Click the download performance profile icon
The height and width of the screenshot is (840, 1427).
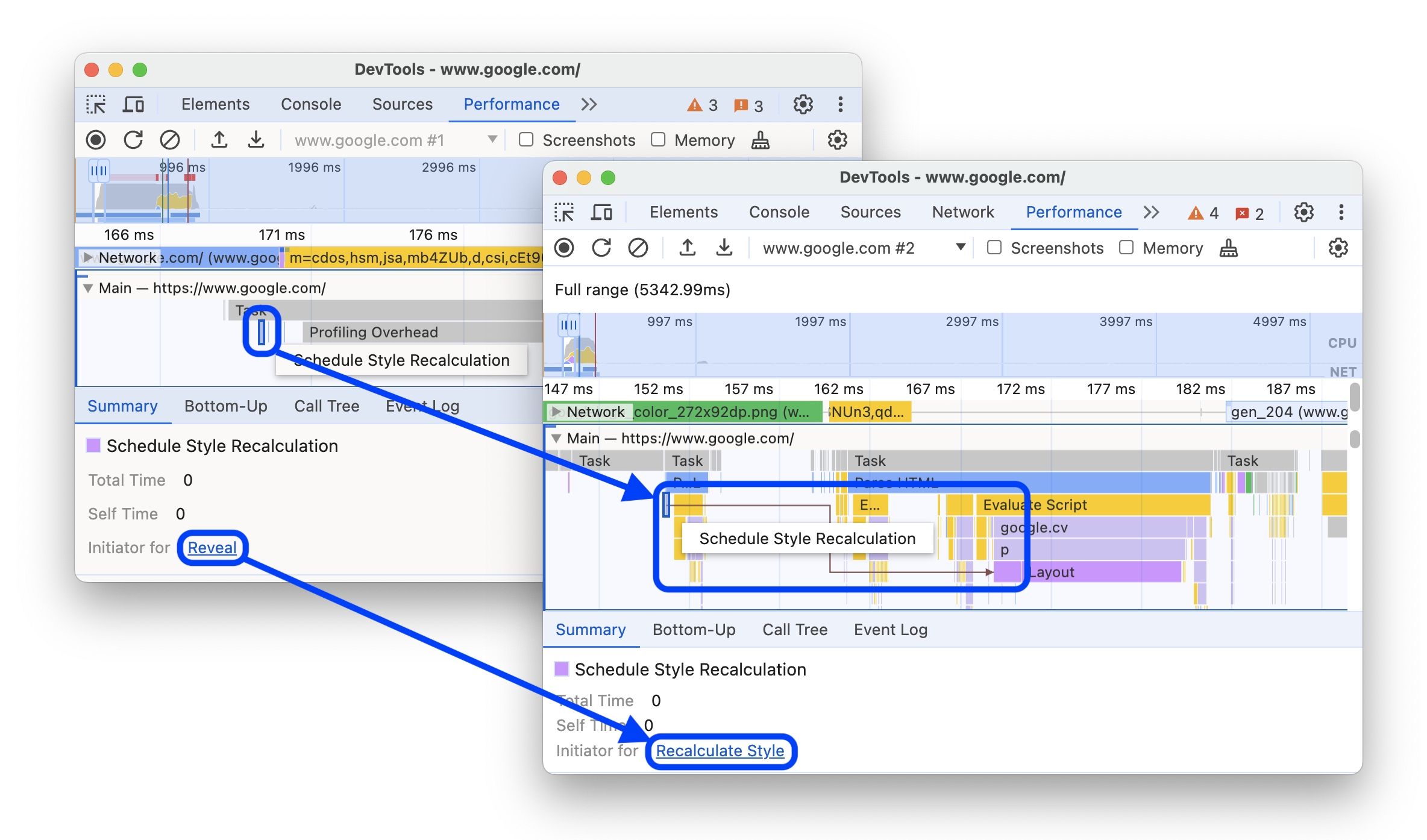coord(726,247)
